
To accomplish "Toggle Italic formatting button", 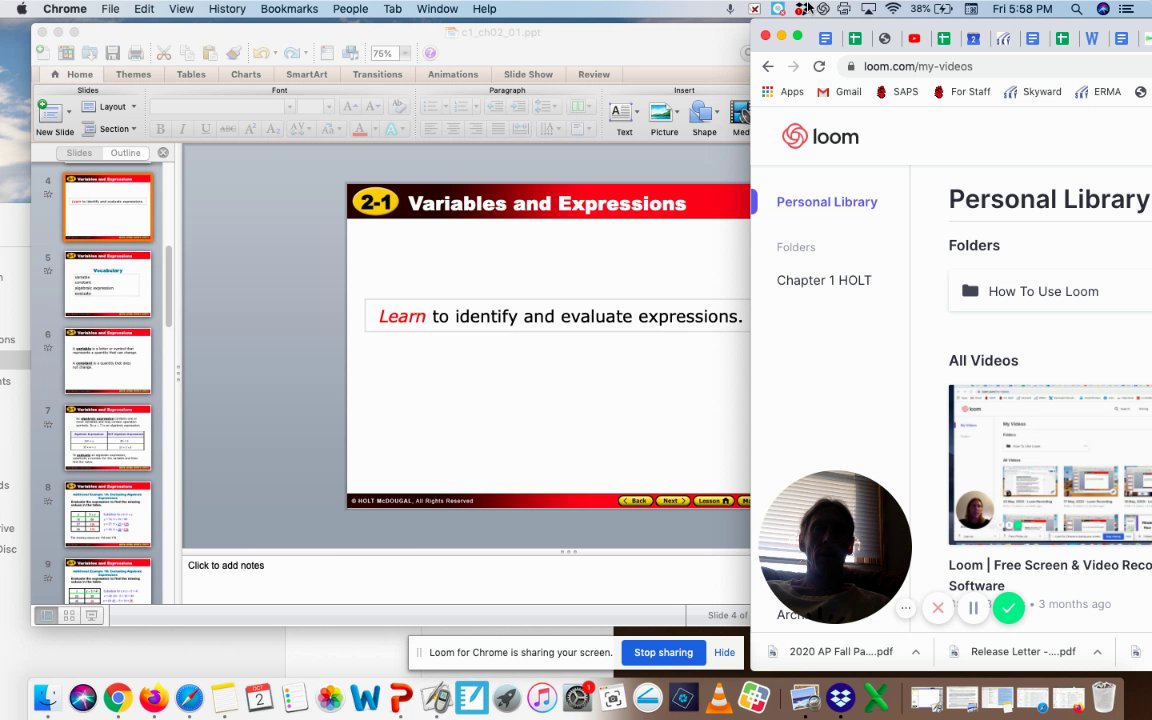I will pos(182,129).
